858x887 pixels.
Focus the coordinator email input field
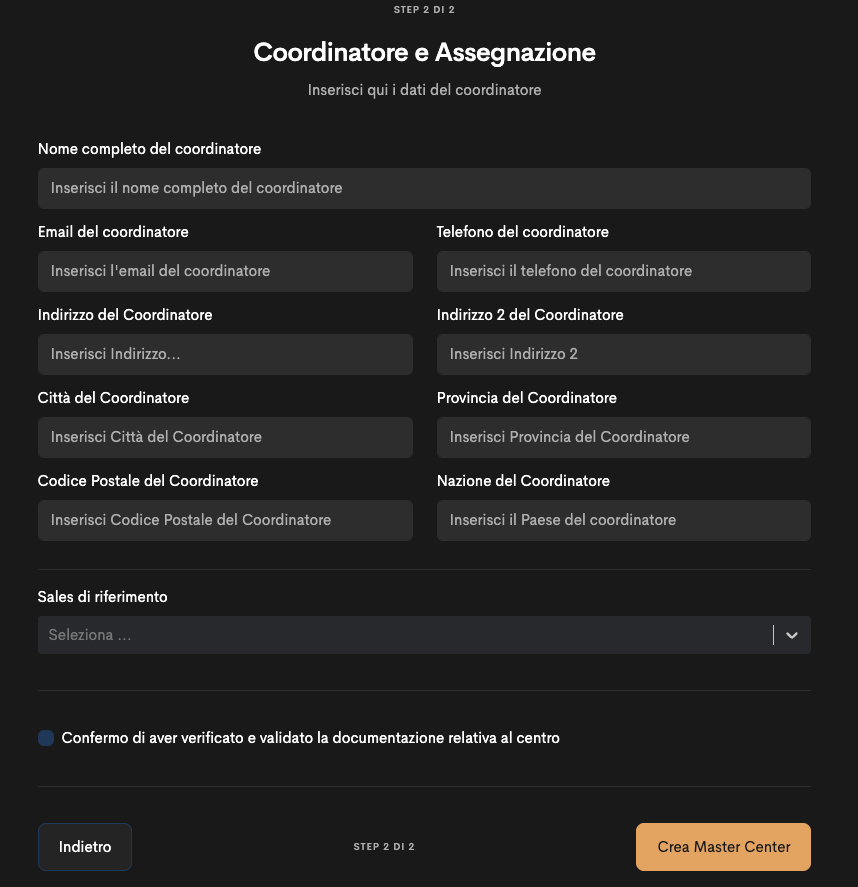click(225, 271)
